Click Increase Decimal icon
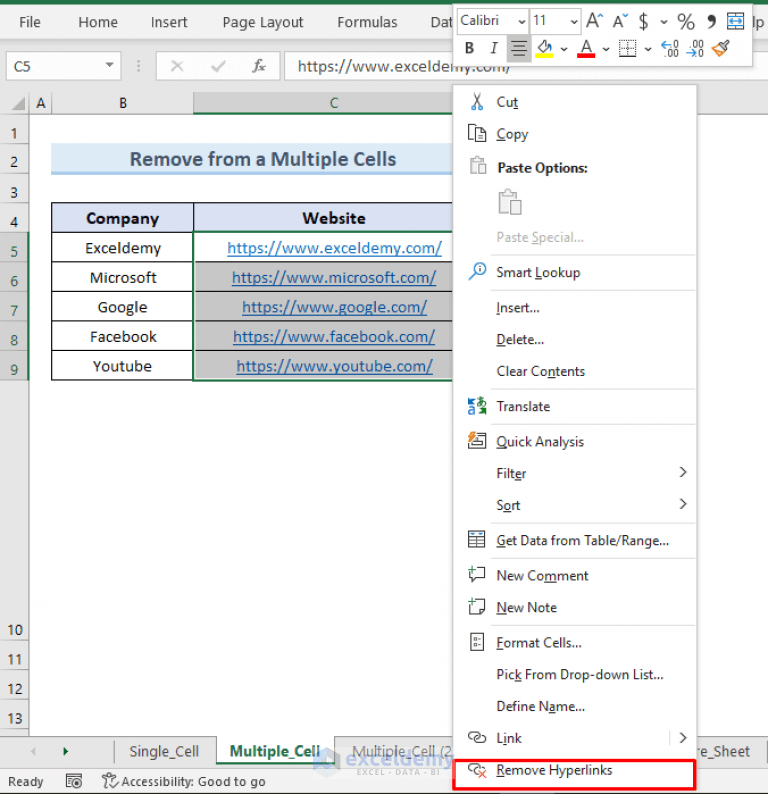768x794 pixels. click(670, 49)
